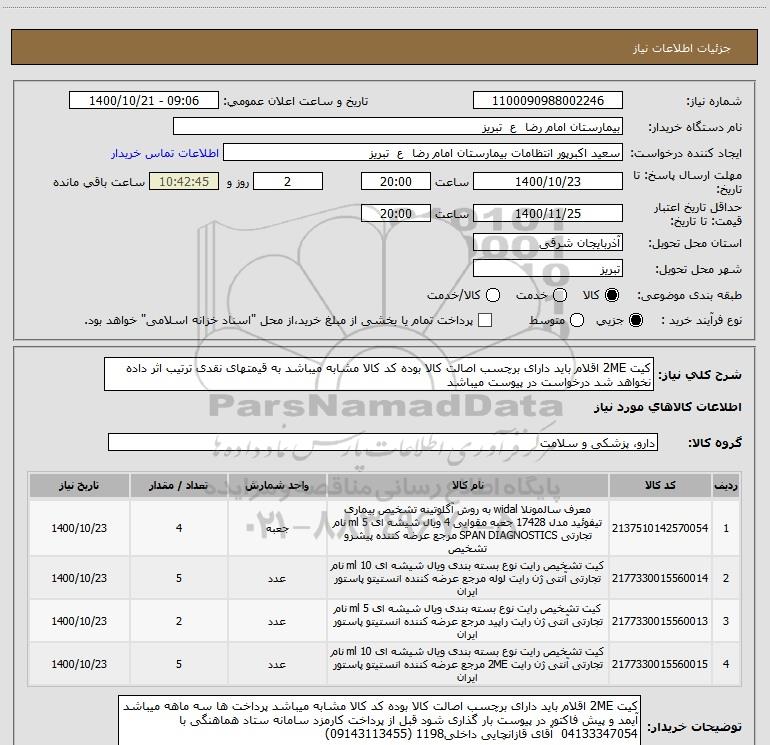Click the ردیف column header
The height and width of the screenshot is (745, 770).
[726, 485]
